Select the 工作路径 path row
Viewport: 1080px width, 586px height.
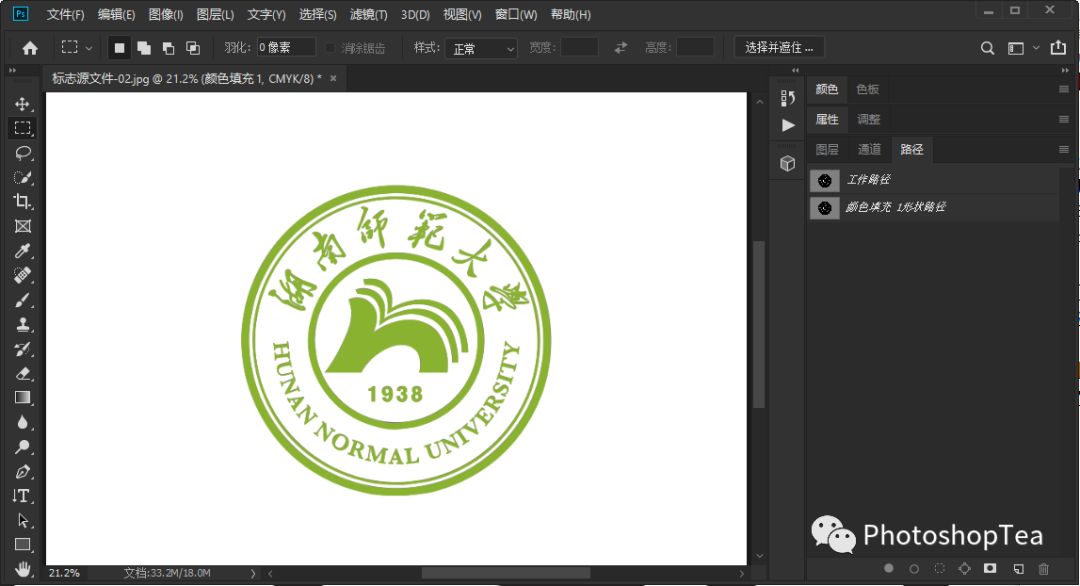[934, 180]
